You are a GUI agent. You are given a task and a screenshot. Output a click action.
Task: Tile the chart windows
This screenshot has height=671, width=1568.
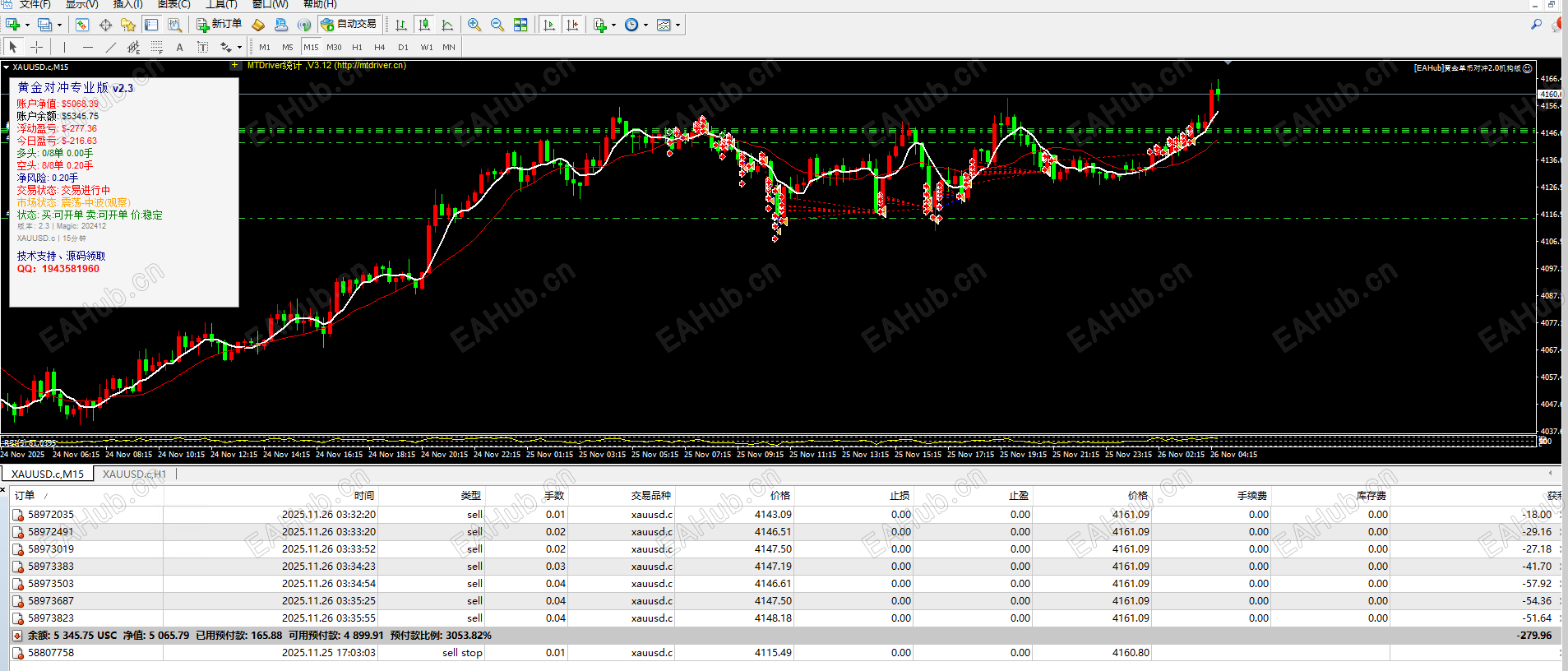click(x=520, y=25)
